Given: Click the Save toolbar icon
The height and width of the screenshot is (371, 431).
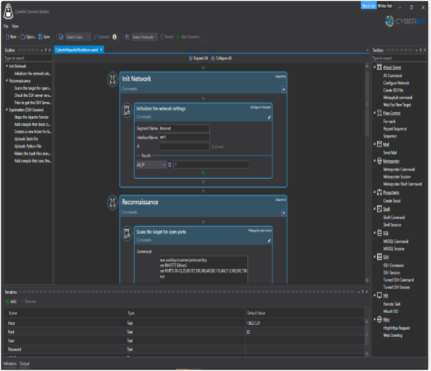Looking at the screenshot, I should (x=40, y=37).
